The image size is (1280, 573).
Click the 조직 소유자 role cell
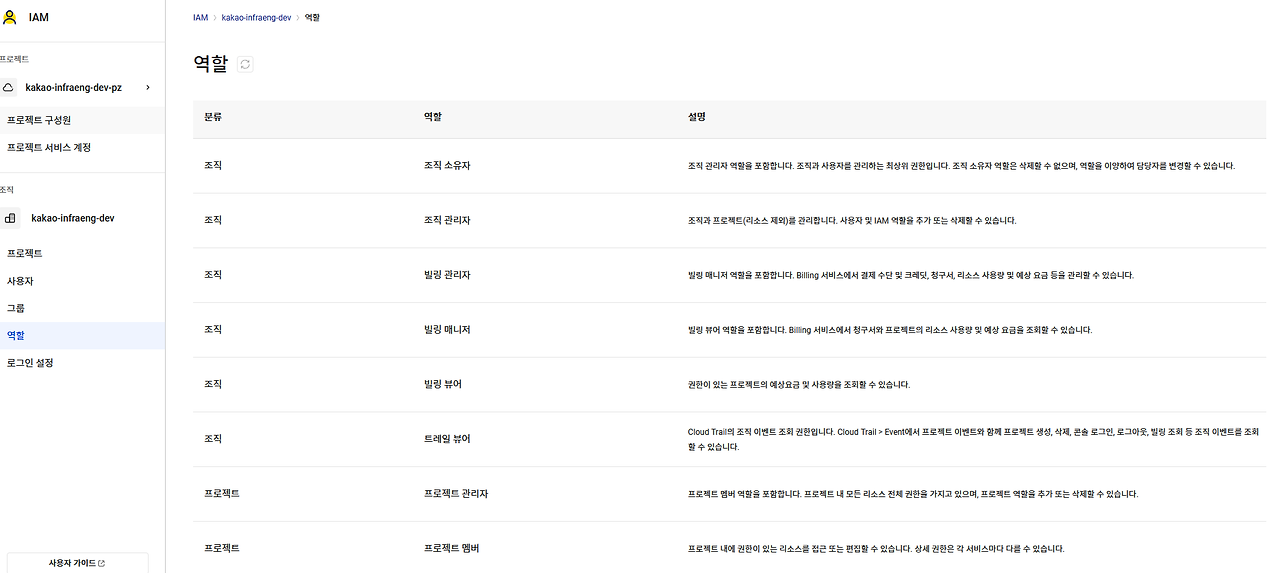(447, 165)
